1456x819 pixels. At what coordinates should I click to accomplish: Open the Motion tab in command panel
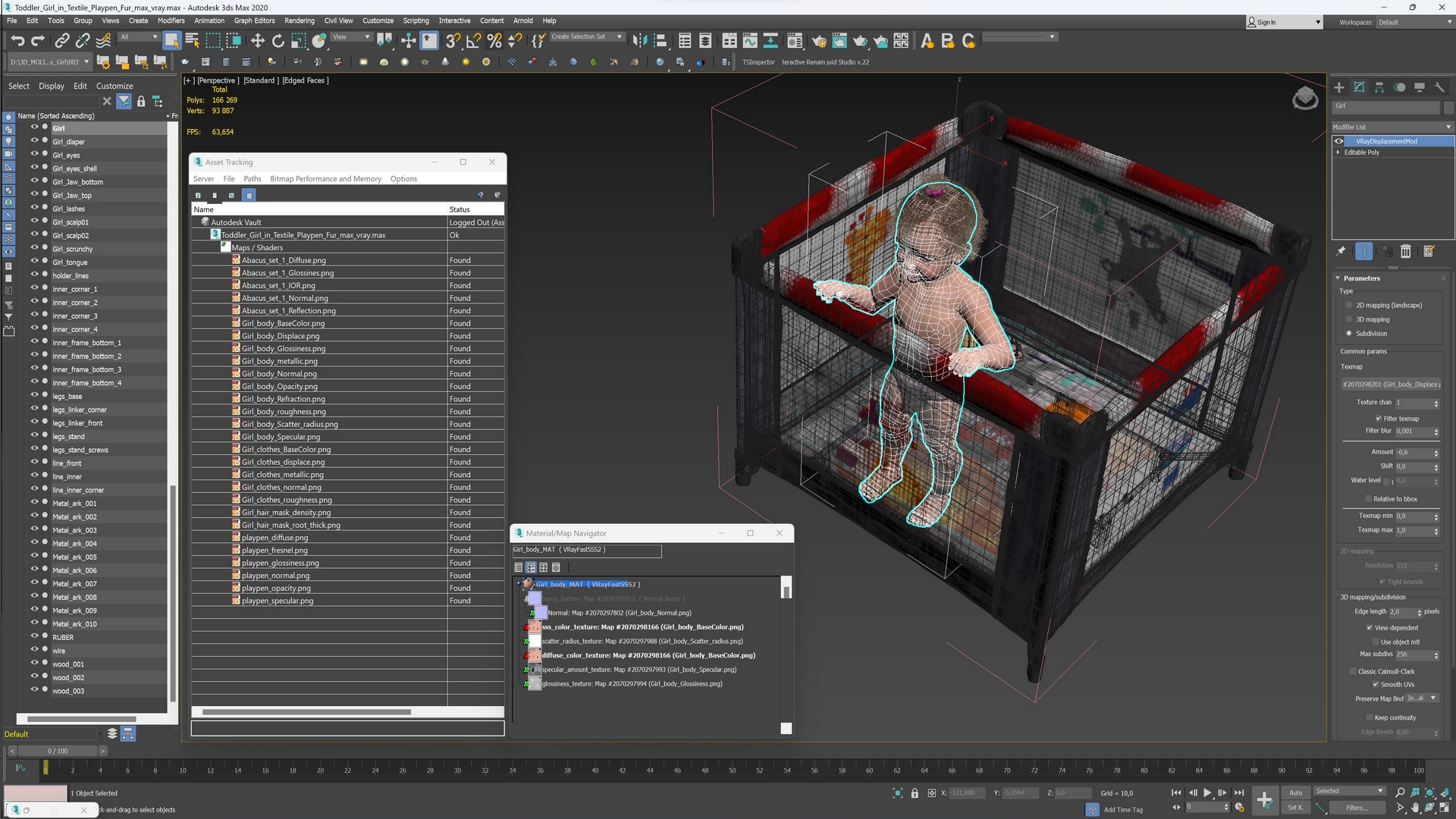(1399, 87)
